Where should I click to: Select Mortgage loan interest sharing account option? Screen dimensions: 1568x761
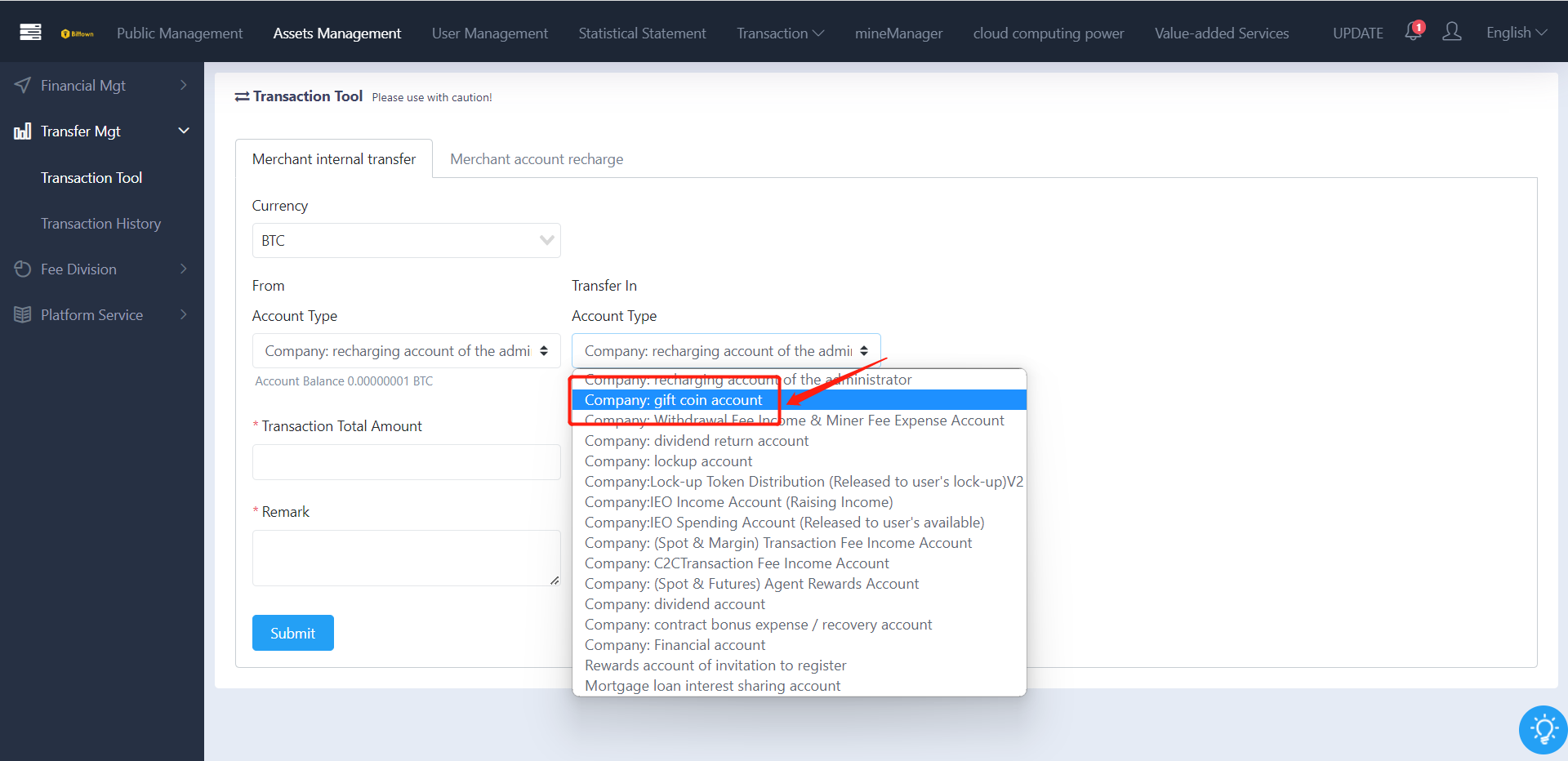point(800,686)
